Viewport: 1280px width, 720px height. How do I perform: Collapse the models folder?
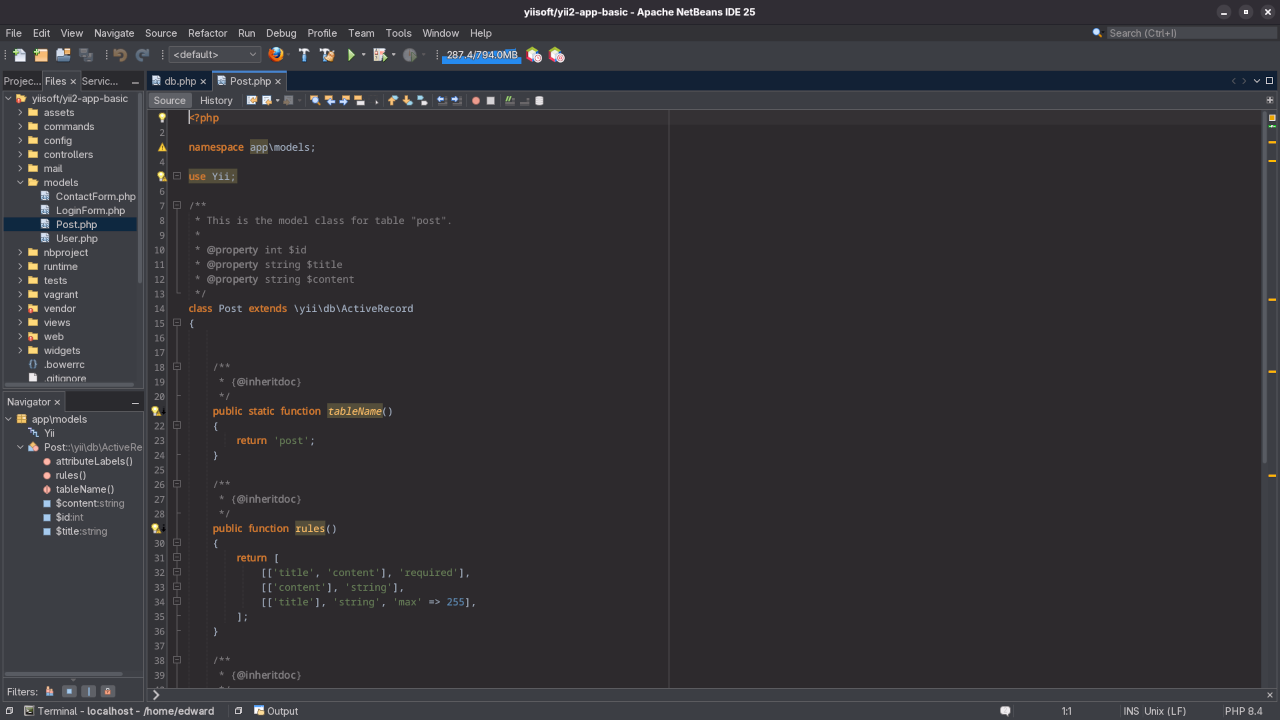pyautogui.click(x=20, y=183)
